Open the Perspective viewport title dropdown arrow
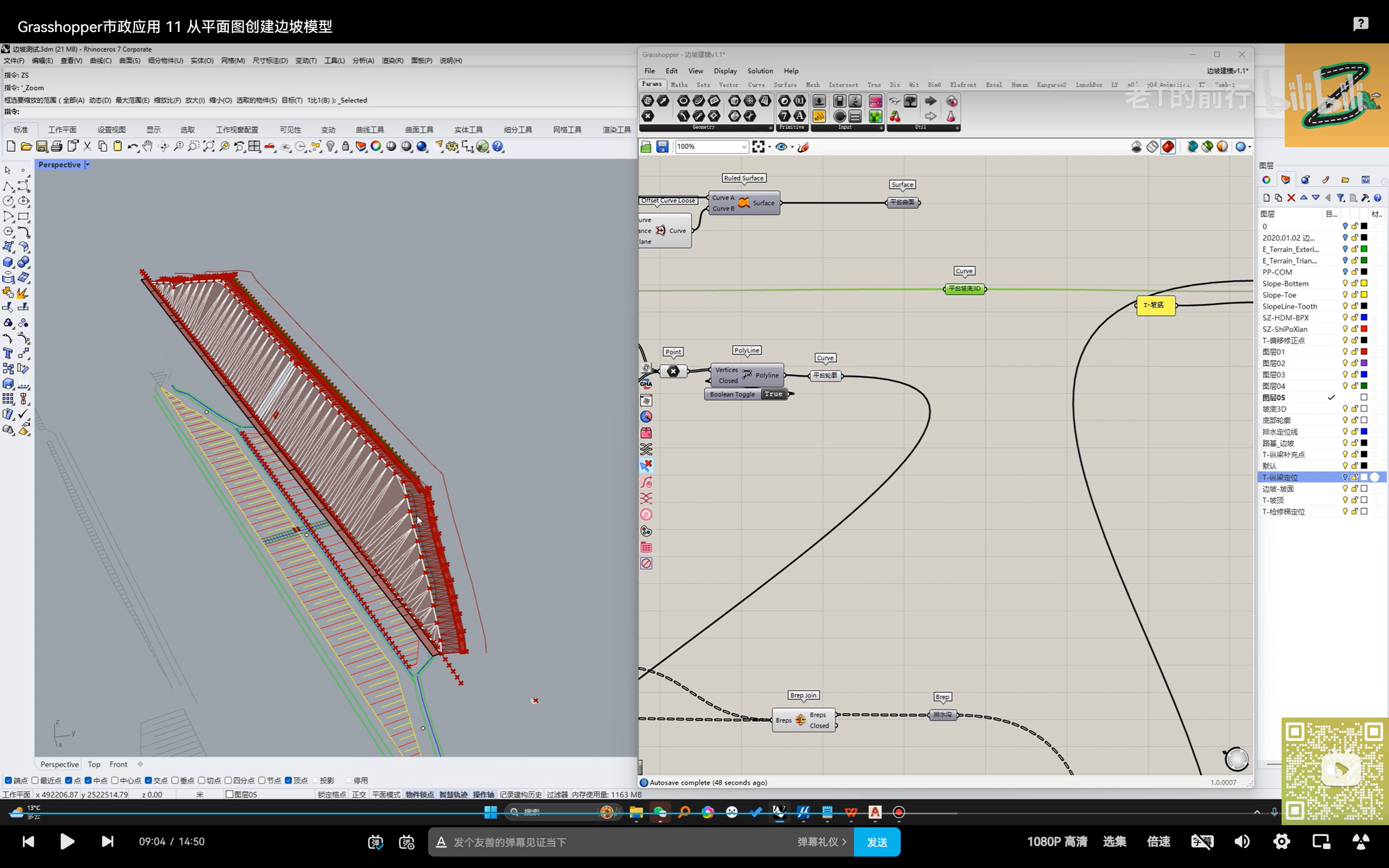 (x=87, y=165)
